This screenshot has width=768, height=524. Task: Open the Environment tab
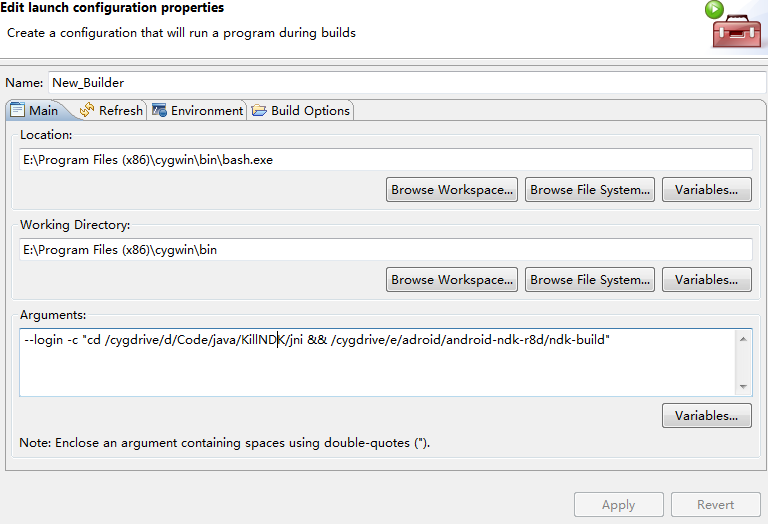pos(206,110)
